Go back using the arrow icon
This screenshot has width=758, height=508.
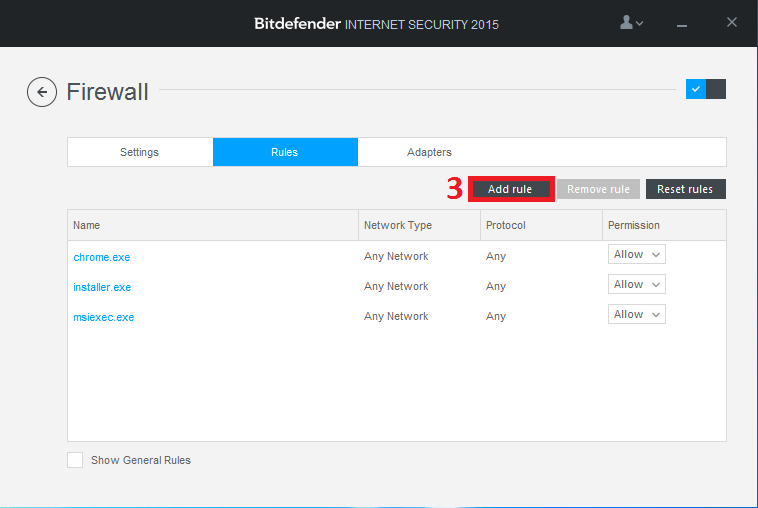(x=42, y=92)
